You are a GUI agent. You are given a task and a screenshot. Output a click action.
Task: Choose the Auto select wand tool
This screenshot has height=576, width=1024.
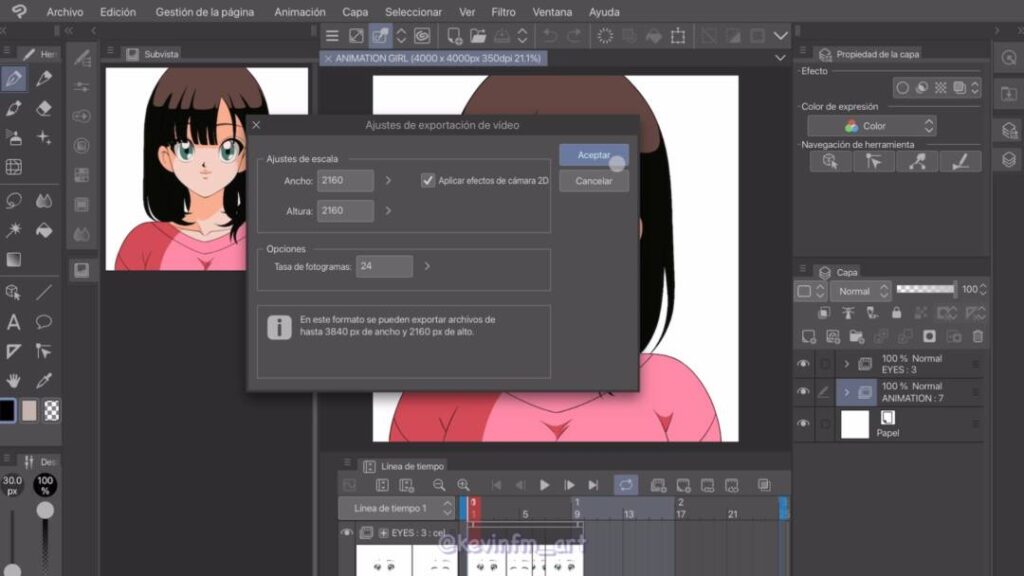[x=14, y=230]
